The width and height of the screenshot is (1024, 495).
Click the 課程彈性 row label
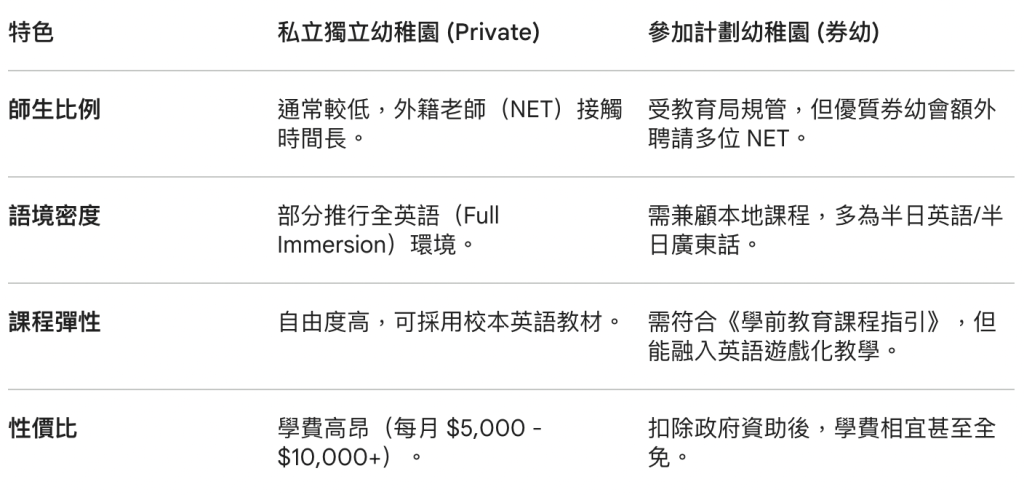[x=54, y=322]
